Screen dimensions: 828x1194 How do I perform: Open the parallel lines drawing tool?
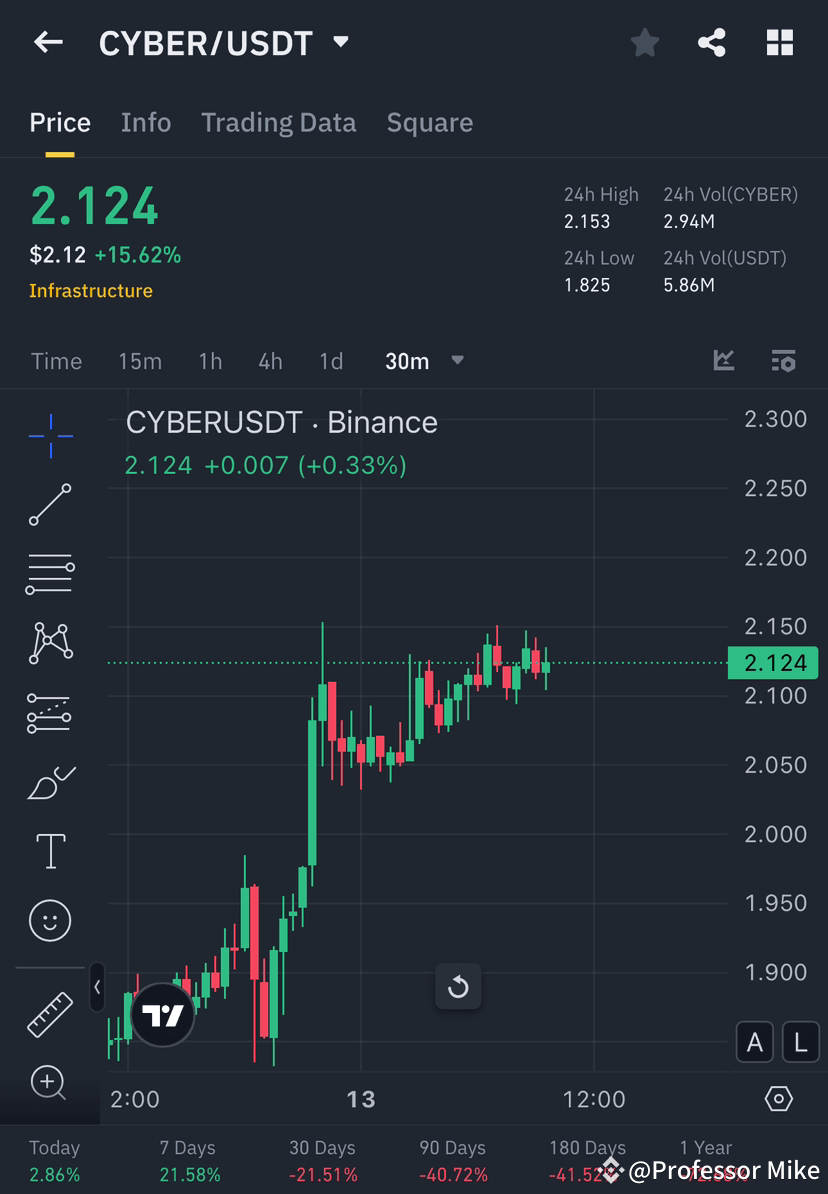point(50,574)
